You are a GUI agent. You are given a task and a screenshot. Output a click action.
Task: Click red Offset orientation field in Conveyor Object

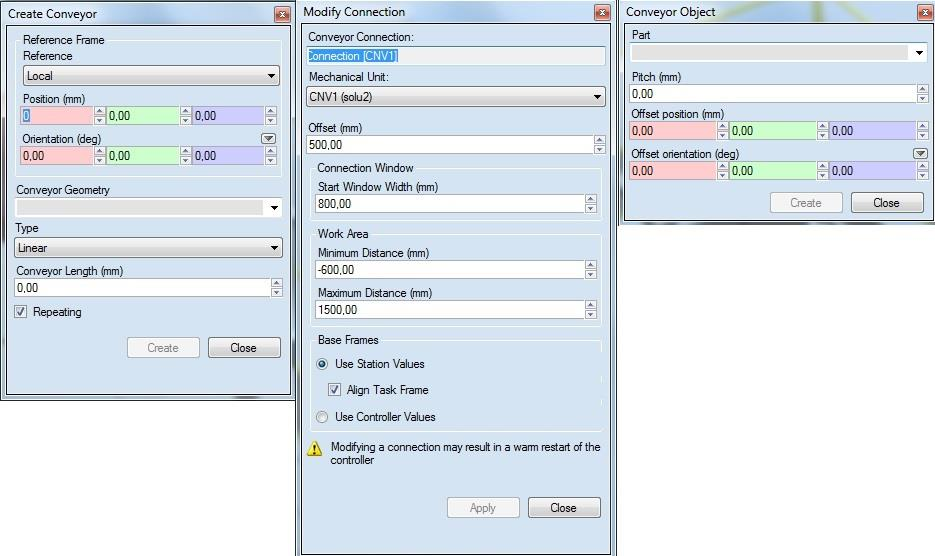point(673,171)
